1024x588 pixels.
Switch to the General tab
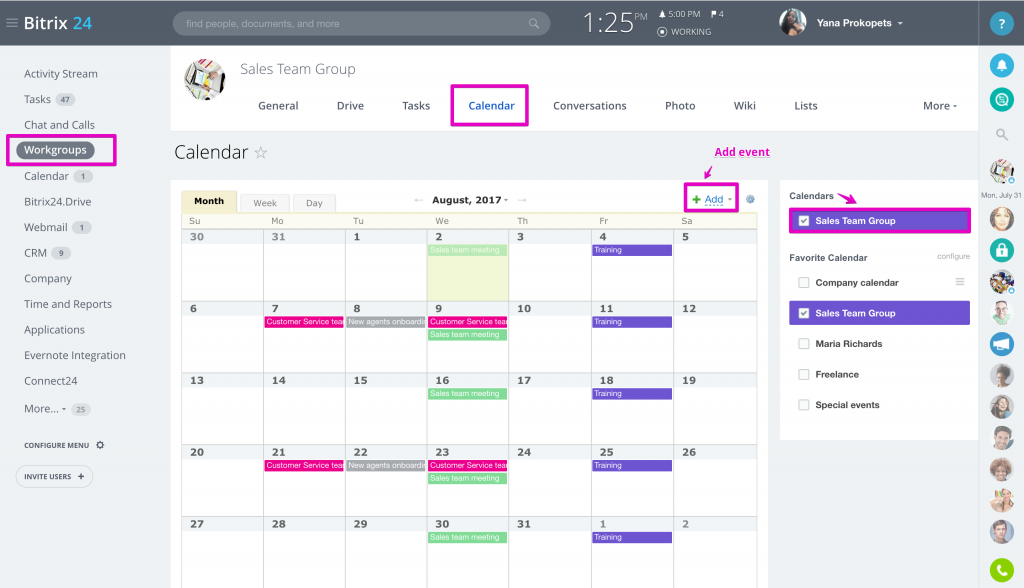click(x=278, y=106)
